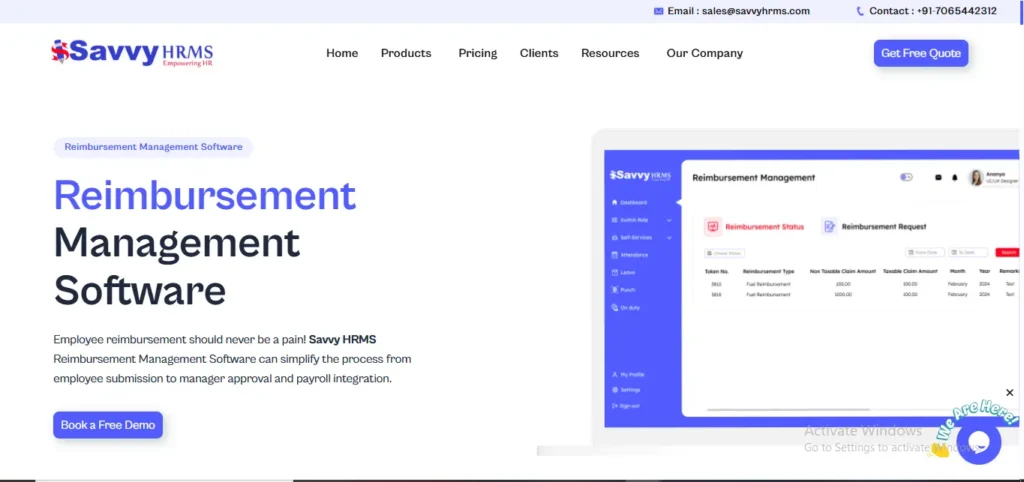Screen dimensions: 1024x482
Task: Click the Reimbursement Management Software pill label
Action: (x=153, y=147)
